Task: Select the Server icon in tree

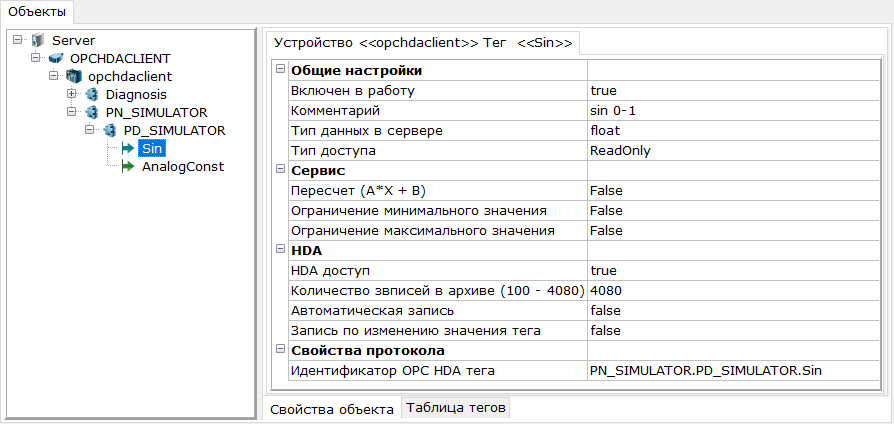Action: (x=37, y=40)
